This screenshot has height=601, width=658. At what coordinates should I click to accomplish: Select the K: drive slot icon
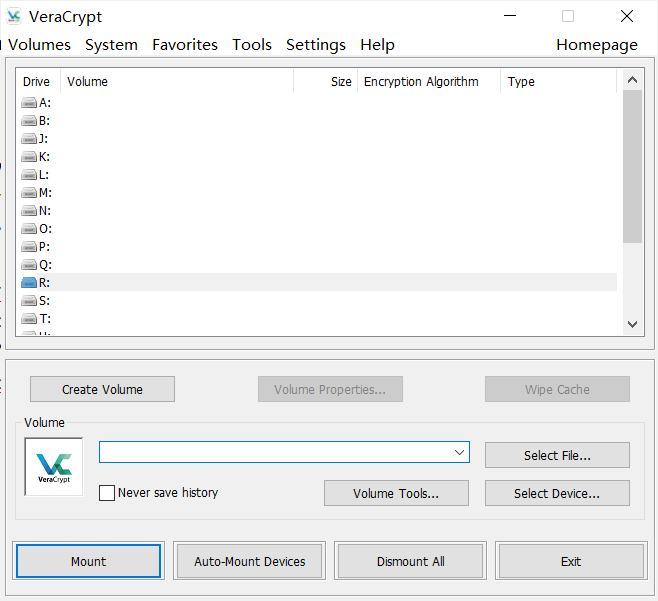click(29, 157)
